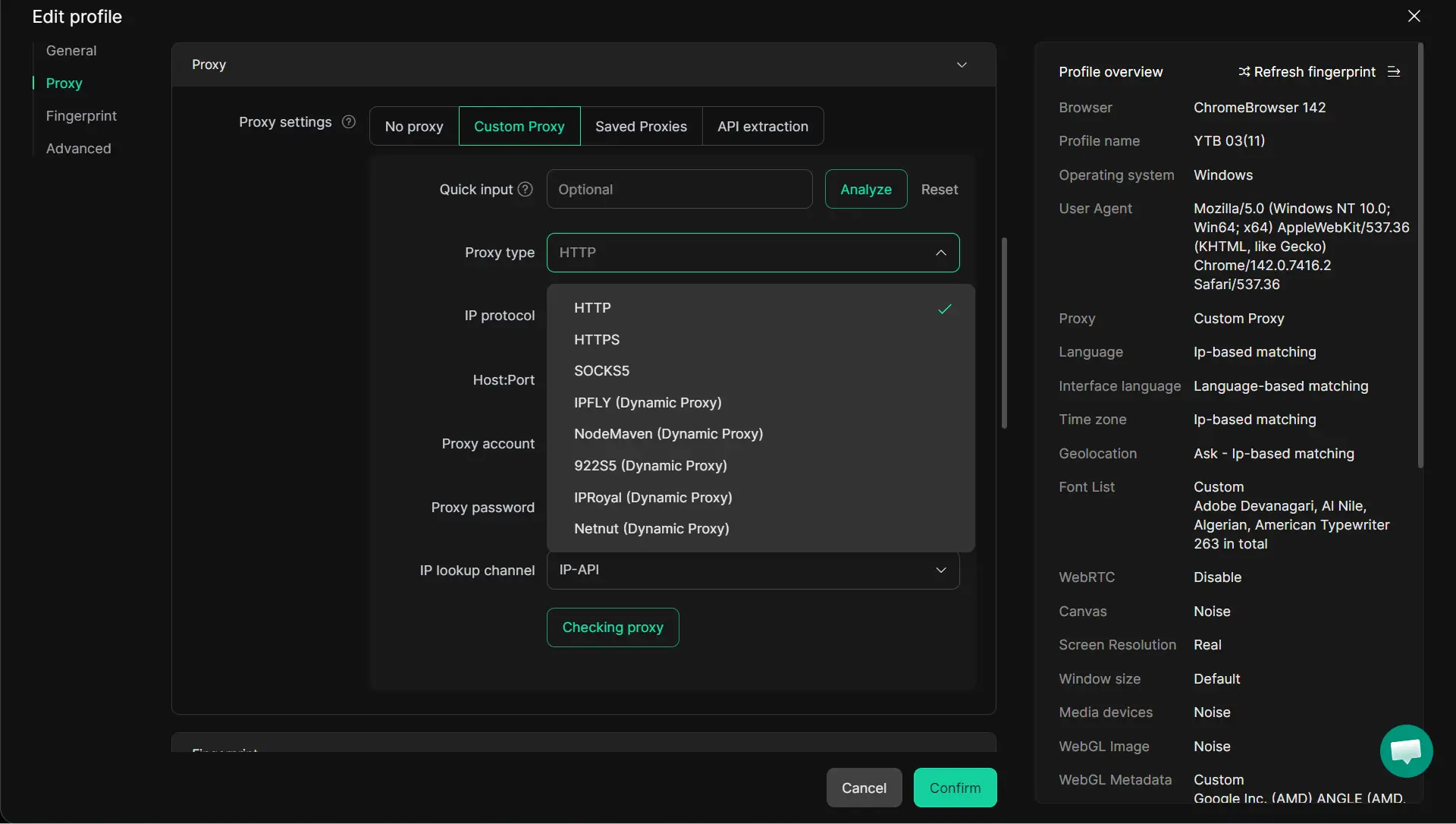This screenshot has width=1456, height=824.
Task: Select the API extraction option
Action: click(763, 127)
